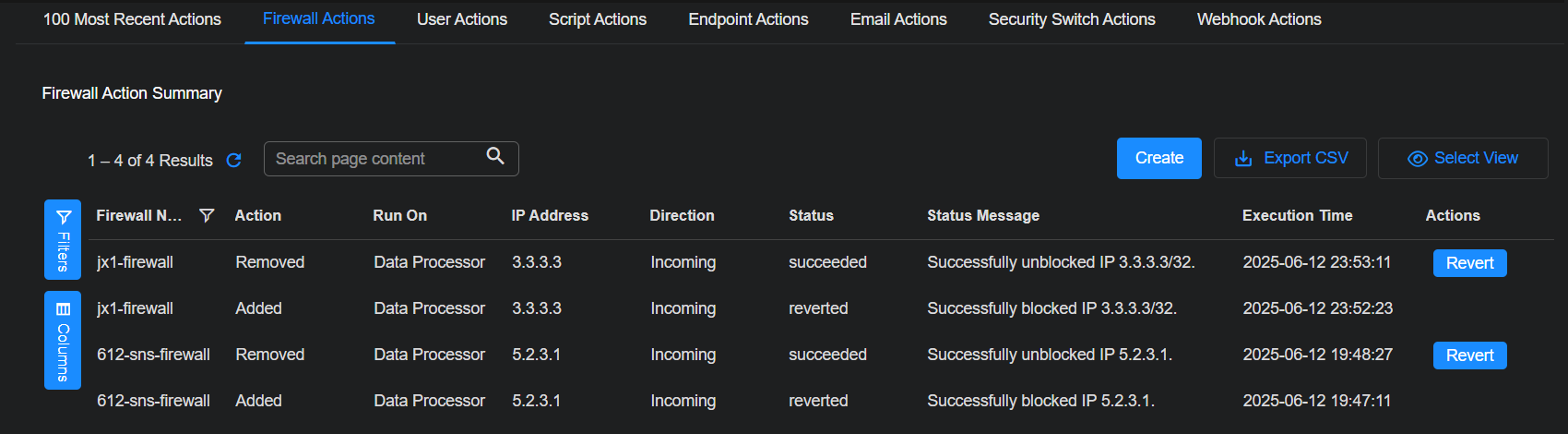Go to the Script Actions tab
Image resolution: width=1568 pixels, height=434 pixels.
coord(598,19)
